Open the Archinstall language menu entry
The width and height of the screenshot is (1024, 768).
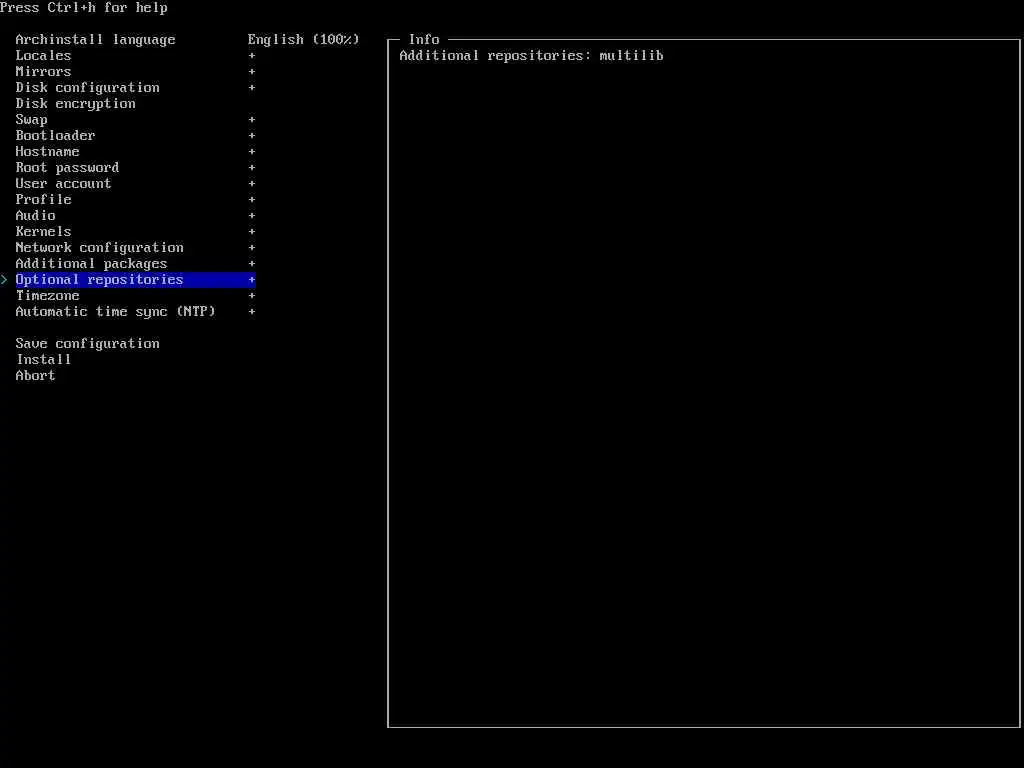95,39
